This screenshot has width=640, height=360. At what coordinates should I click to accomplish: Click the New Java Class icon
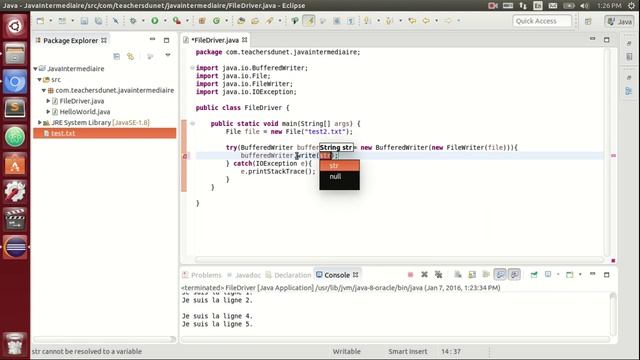(x=216, y=21)
